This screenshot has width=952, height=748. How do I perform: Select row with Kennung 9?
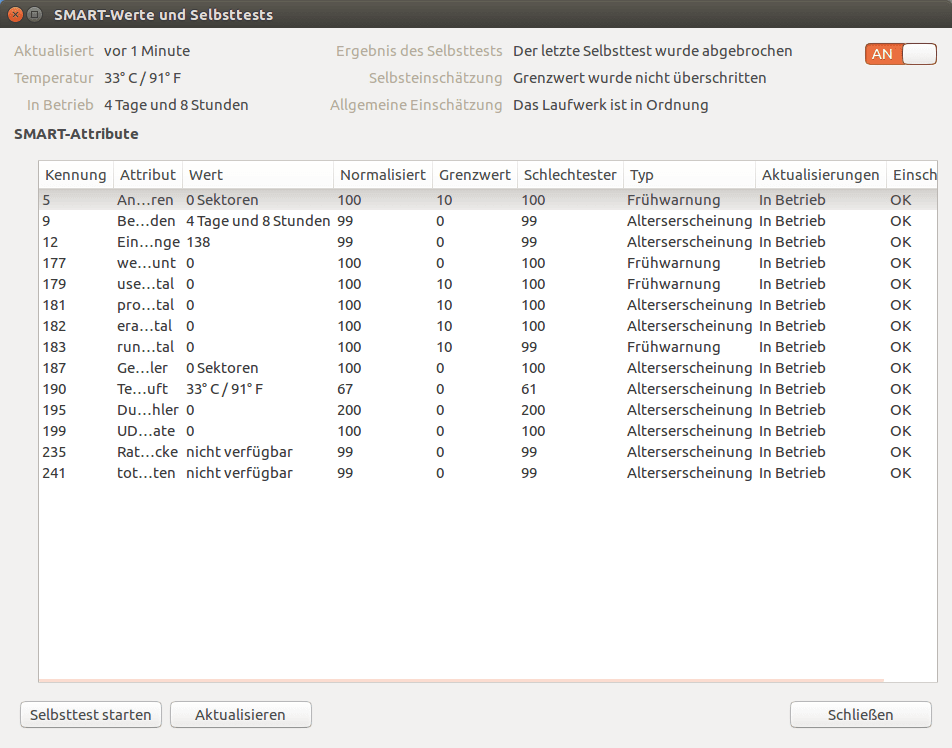(488, 221)
